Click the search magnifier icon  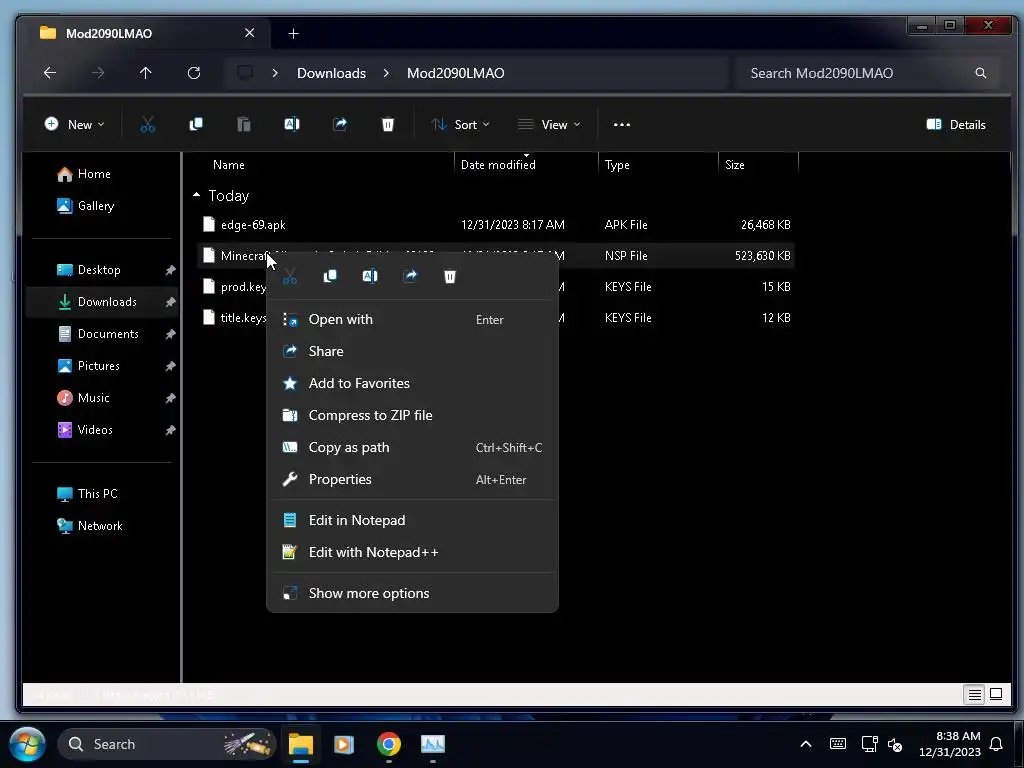[981, 73]
